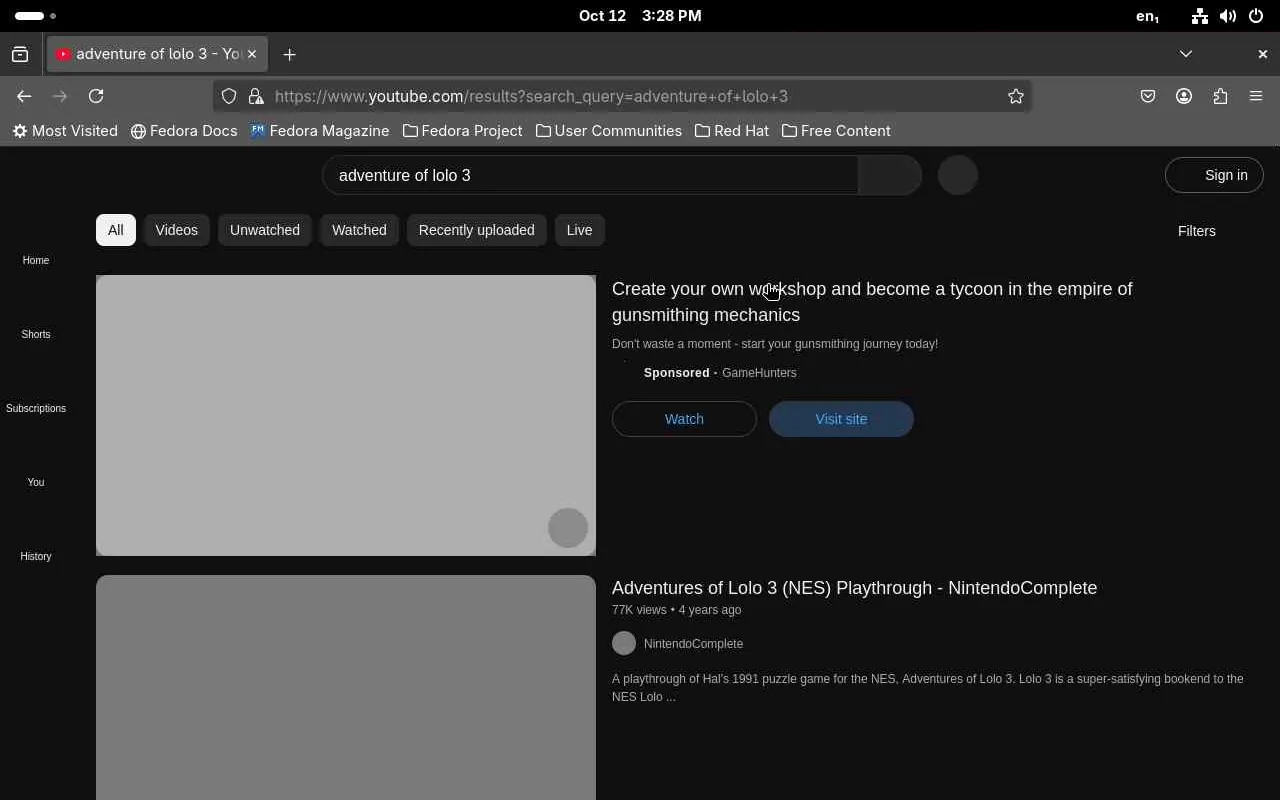Viewport: 1280px width, 800px height.
Task: Submit the YouTube search button
Action: click(x=890, y=175)
